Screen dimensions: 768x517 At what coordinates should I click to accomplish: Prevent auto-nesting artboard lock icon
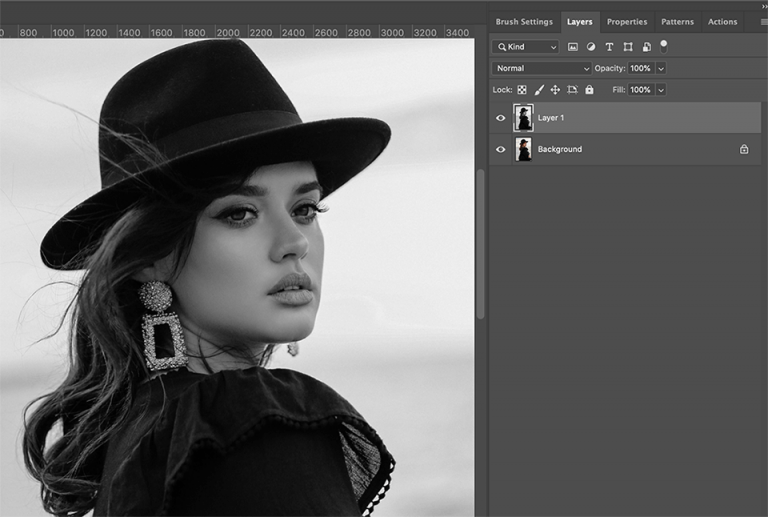pos(572,90)
